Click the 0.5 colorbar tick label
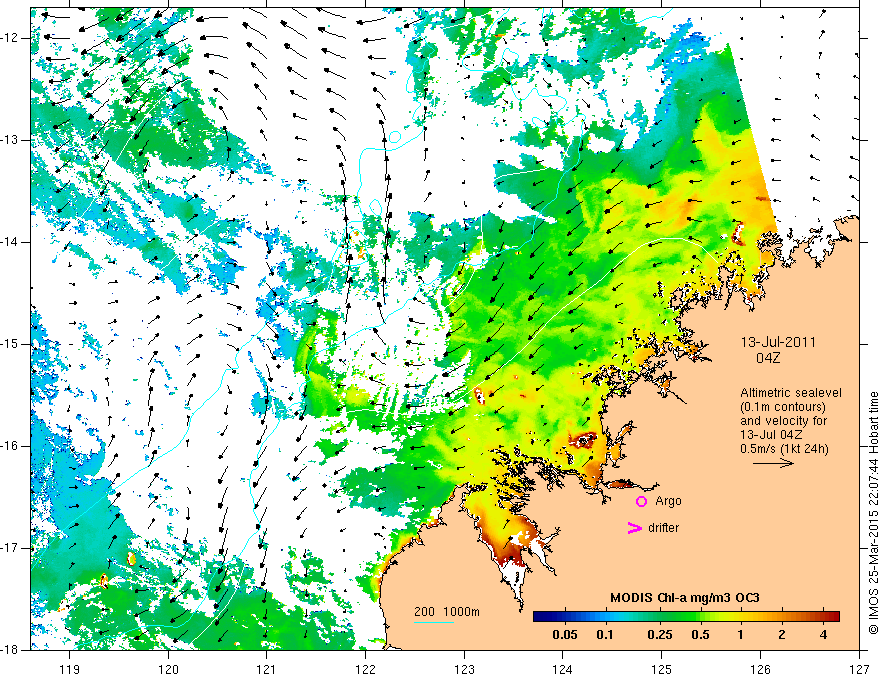880x680 pixels. click(700, 635)
